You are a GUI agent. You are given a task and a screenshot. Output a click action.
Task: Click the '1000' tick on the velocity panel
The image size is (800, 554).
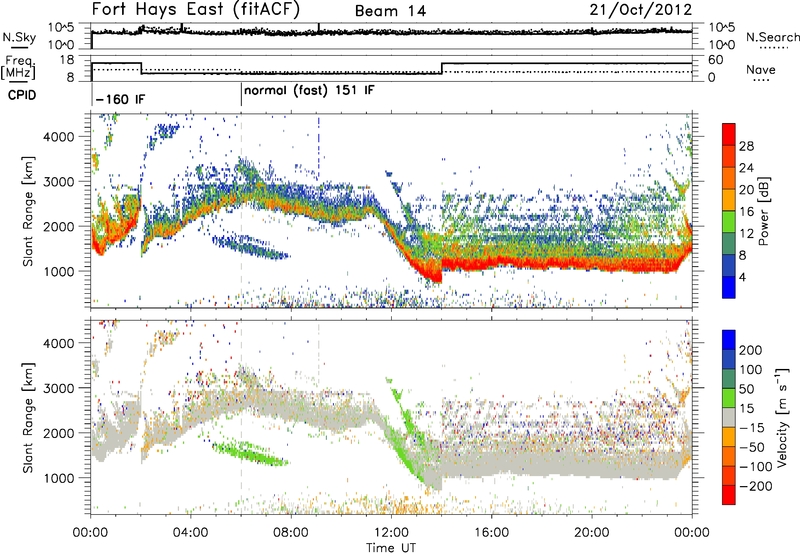tap(59, 478)
